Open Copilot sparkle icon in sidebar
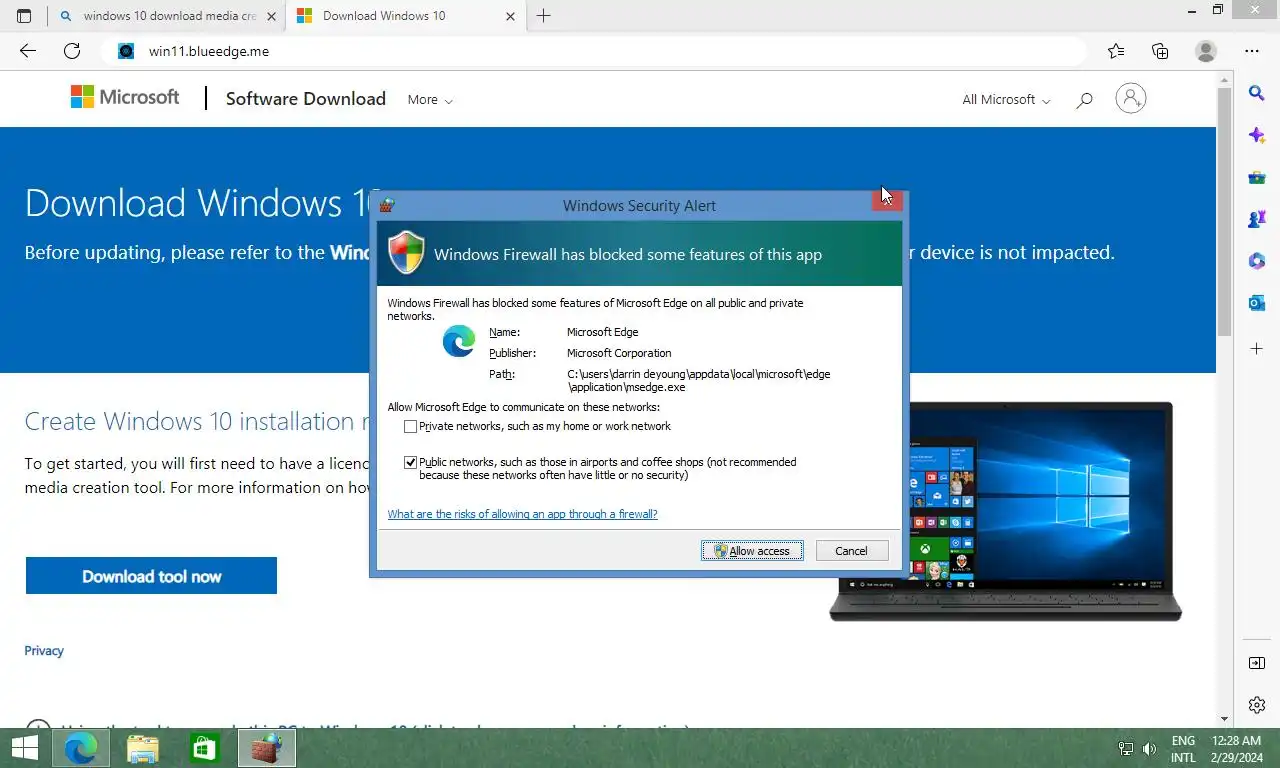Viewport: 1280px width, 768px height. pyautogui.click(x=1257, y=135)
